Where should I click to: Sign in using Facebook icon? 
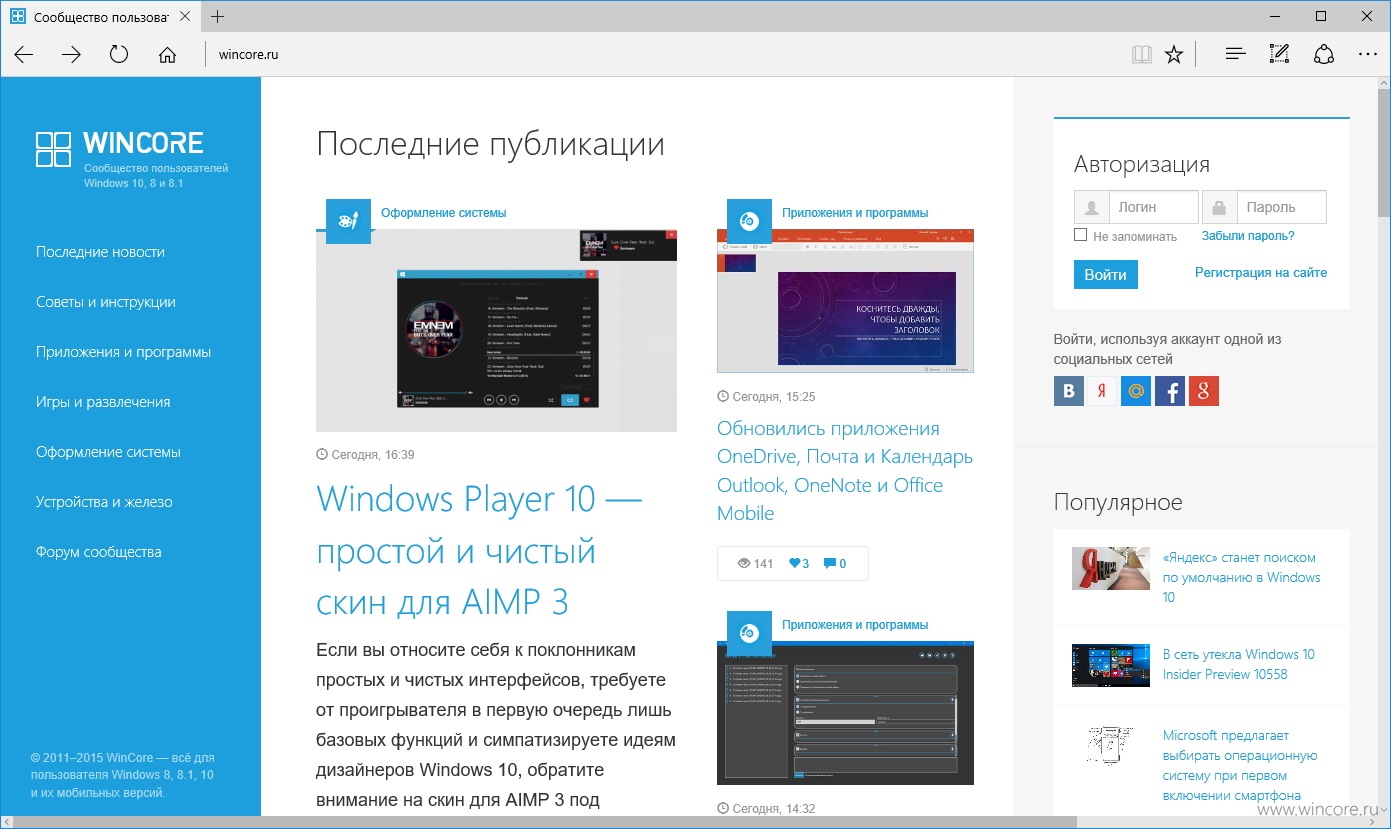pyautogui.click(x=1170, y=391)
